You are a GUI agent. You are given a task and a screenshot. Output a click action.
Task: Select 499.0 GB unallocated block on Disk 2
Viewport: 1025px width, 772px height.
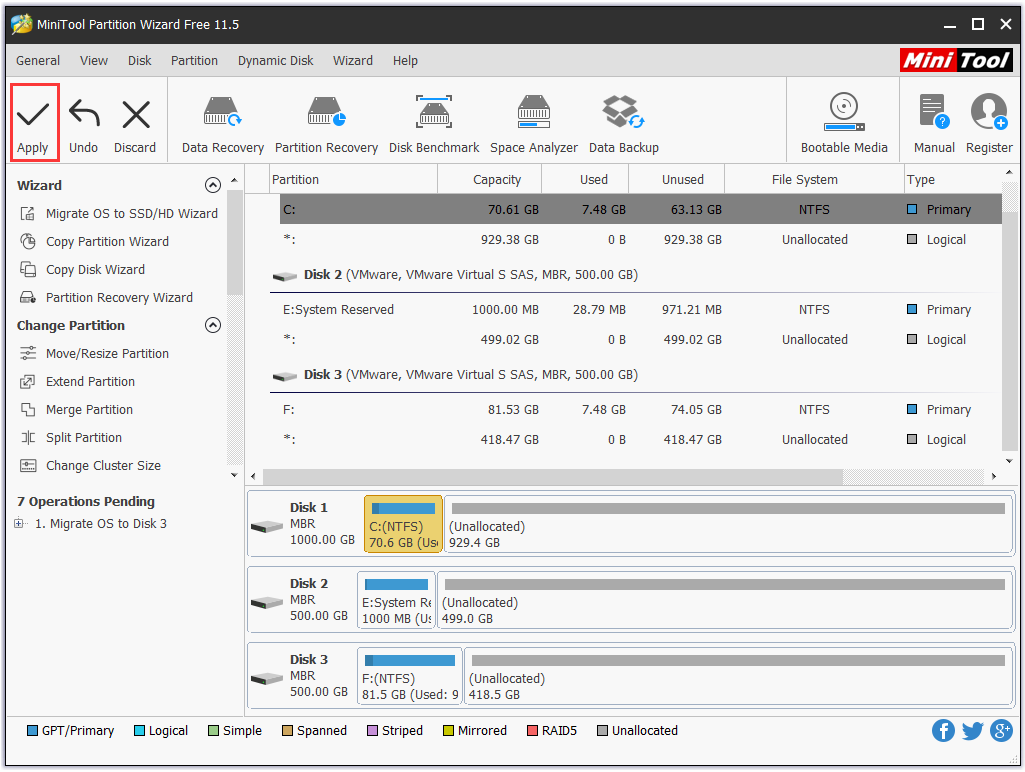pyautogui.click(x=725, y=600)
